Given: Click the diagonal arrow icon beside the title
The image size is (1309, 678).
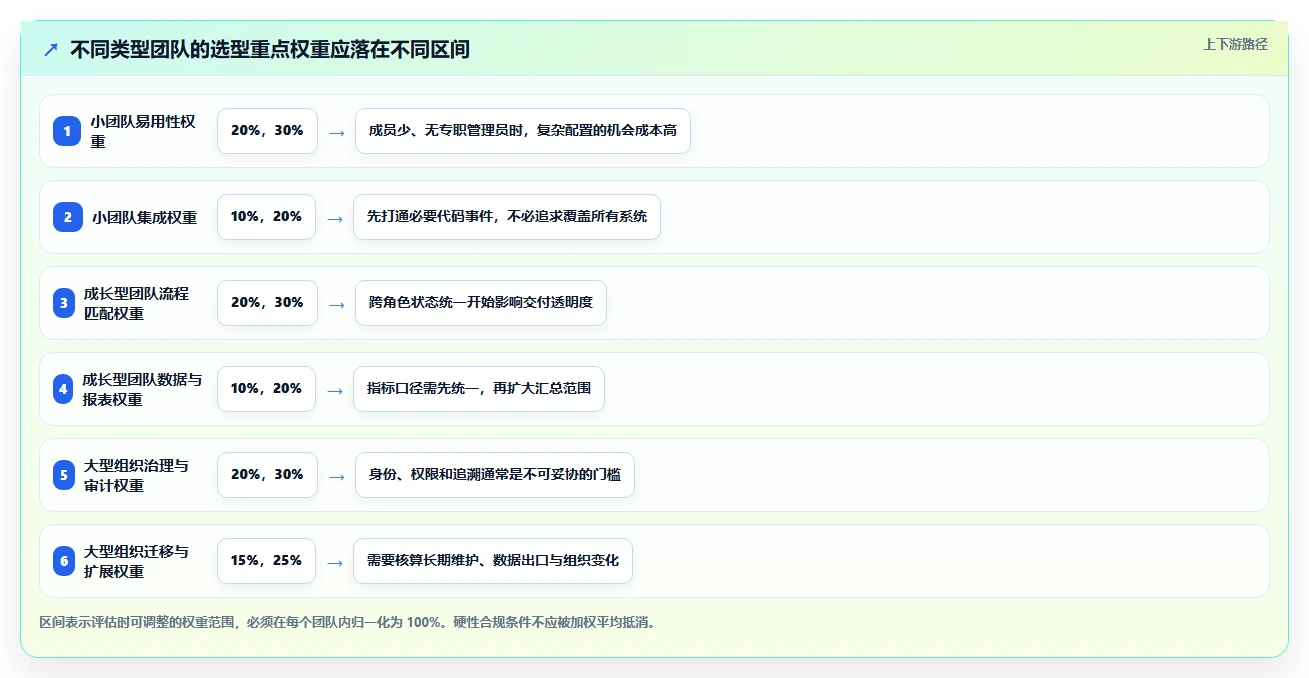Looking at the screenshot, I should 51,49.
